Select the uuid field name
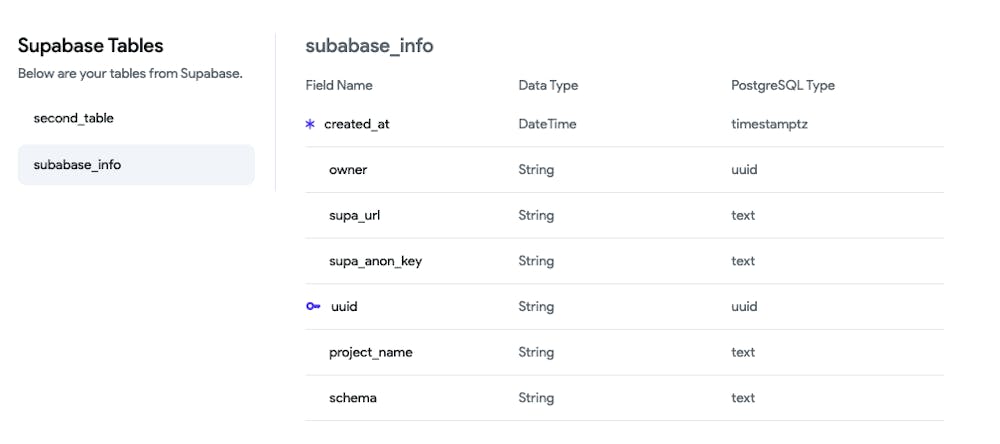This screenshot has width=1000, height=444. point(344,306)
